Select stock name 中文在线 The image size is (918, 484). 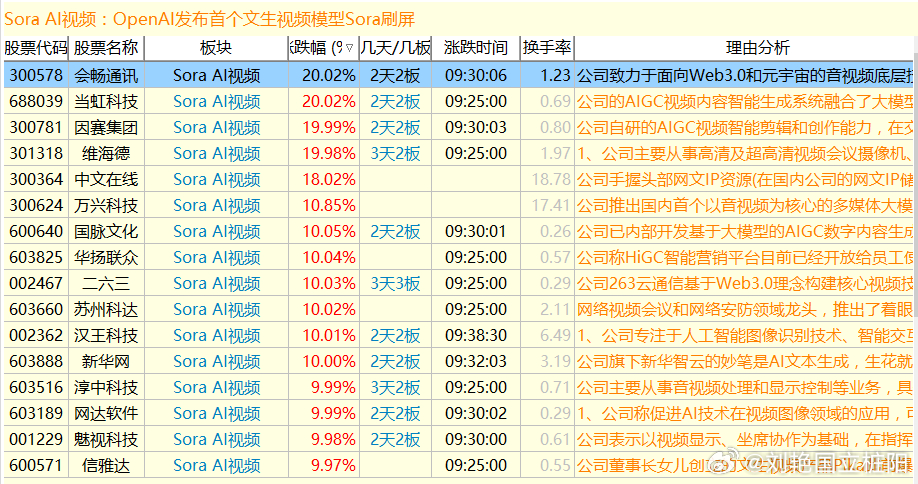107,179
